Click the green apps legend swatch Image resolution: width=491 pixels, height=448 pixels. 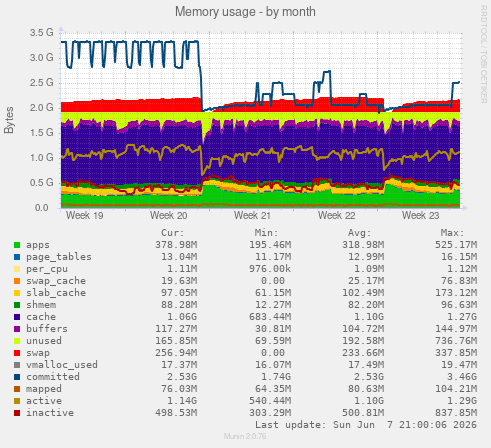click(x=17, y=245)
